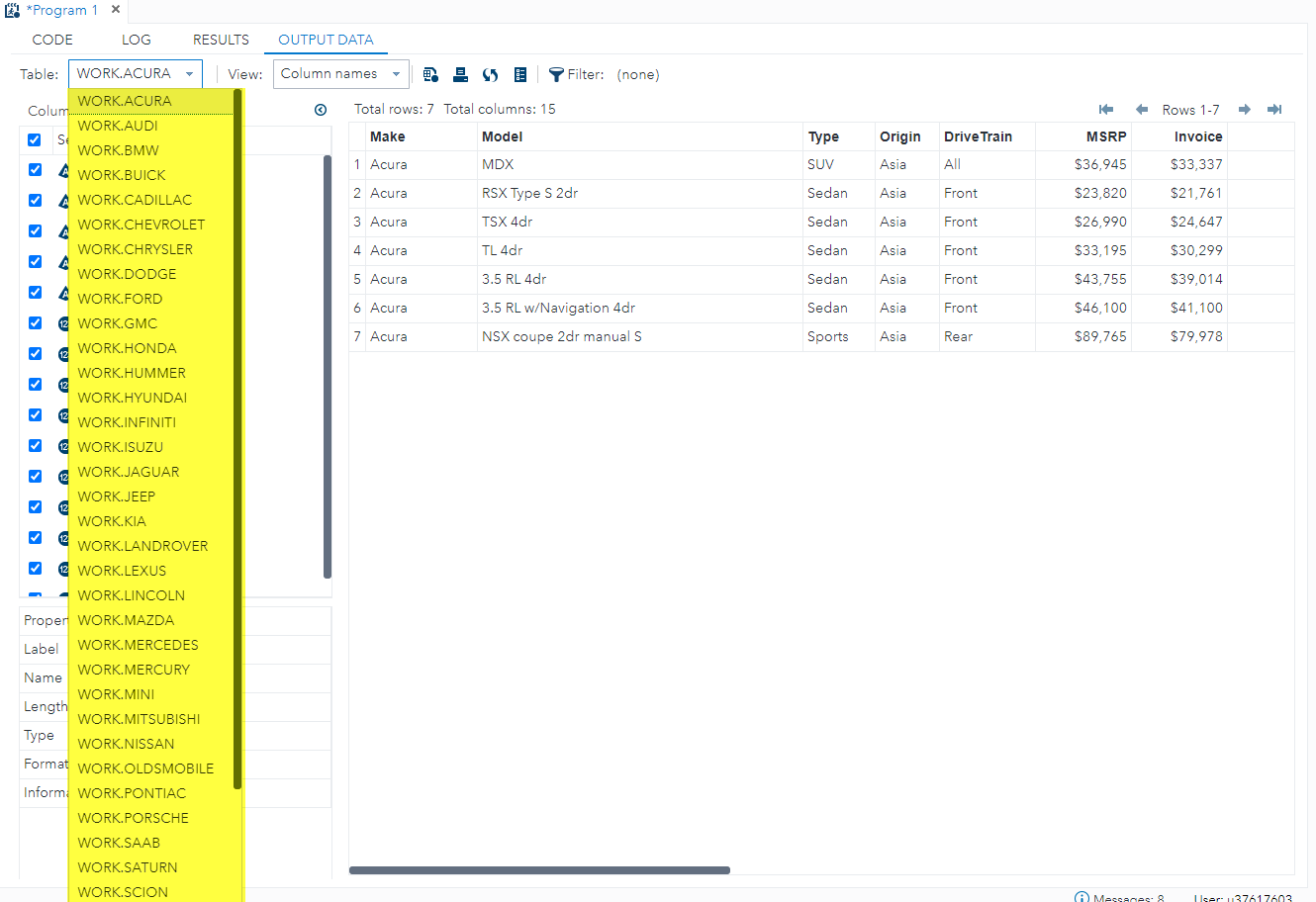Select WORK.GMC table
1316x902 pixels.
pyautogui.click(x=151, y=323)
